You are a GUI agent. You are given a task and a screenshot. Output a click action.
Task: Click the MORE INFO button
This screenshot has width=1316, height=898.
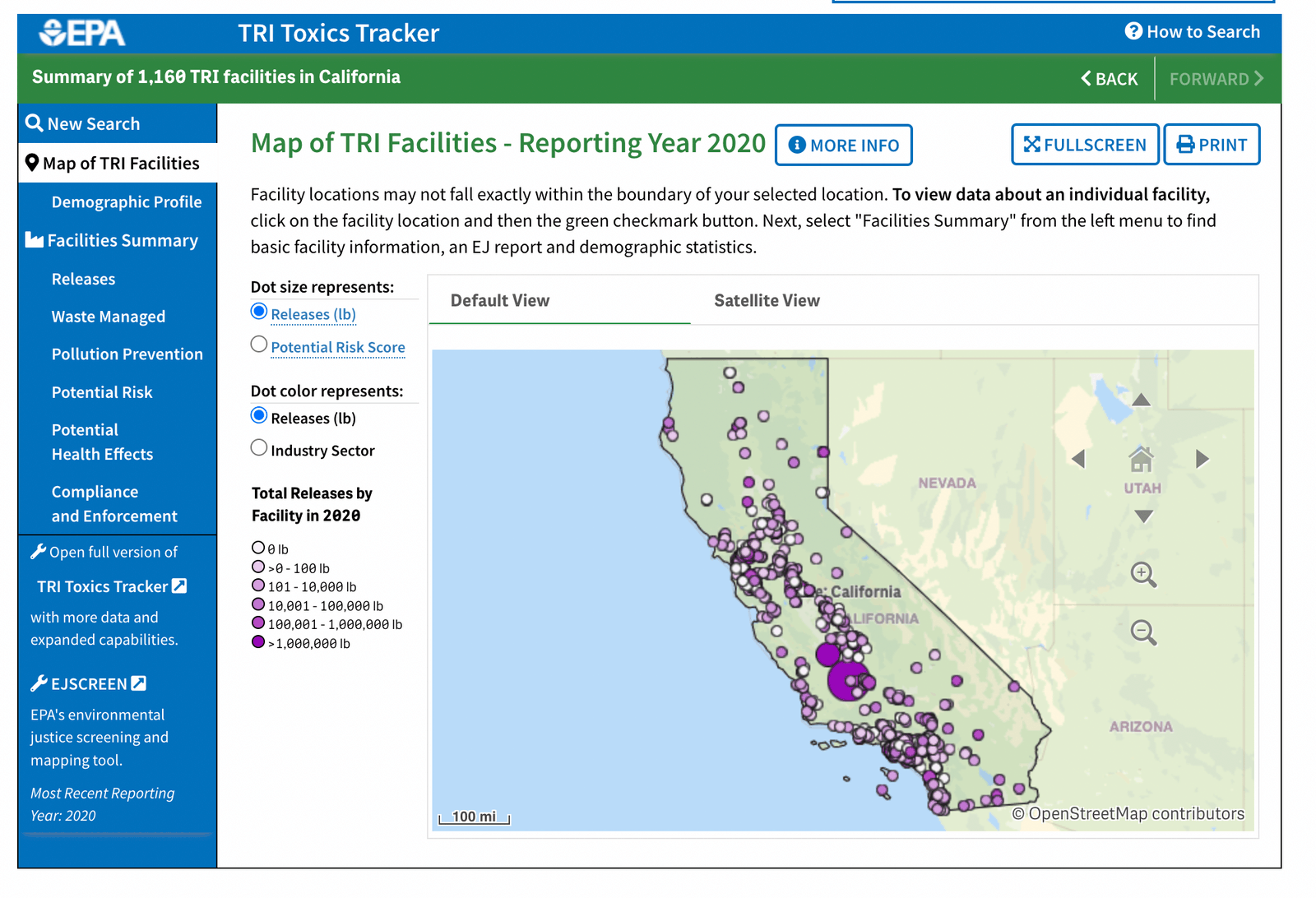pyautogui.click(x=843, y=145)
